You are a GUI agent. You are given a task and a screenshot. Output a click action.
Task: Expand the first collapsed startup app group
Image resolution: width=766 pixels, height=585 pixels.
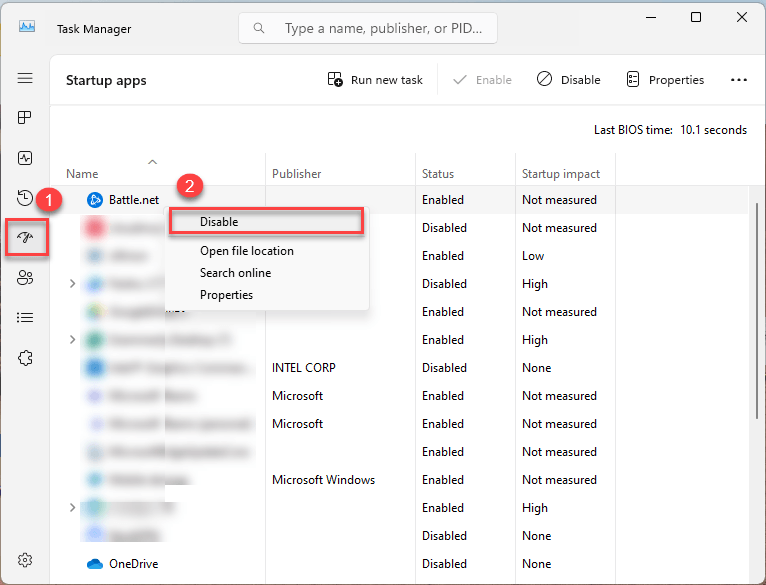(x=72, y=284)
